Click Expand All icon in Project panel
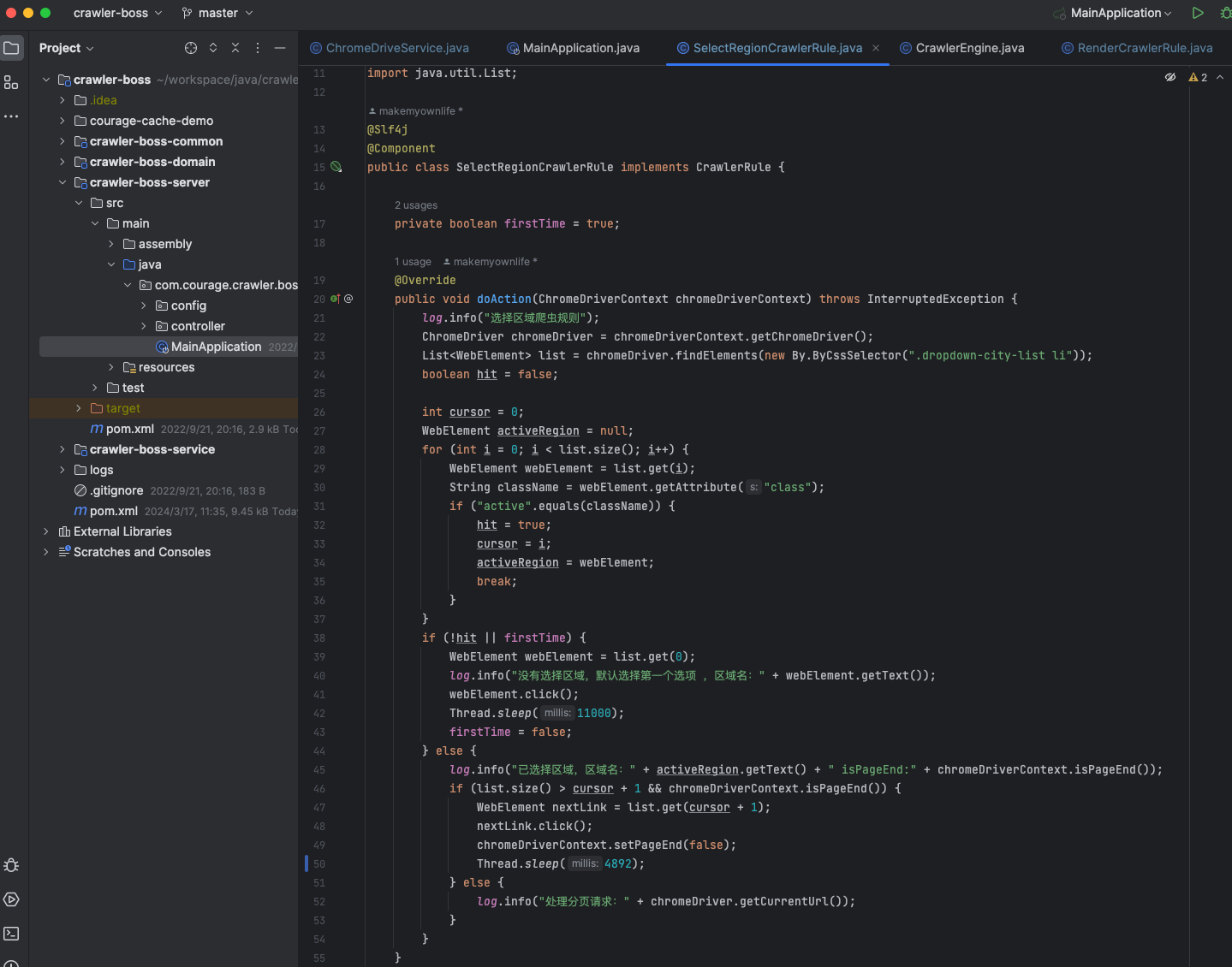The width and height of the screenshot is (1232, 967). [x=213, y=48]
